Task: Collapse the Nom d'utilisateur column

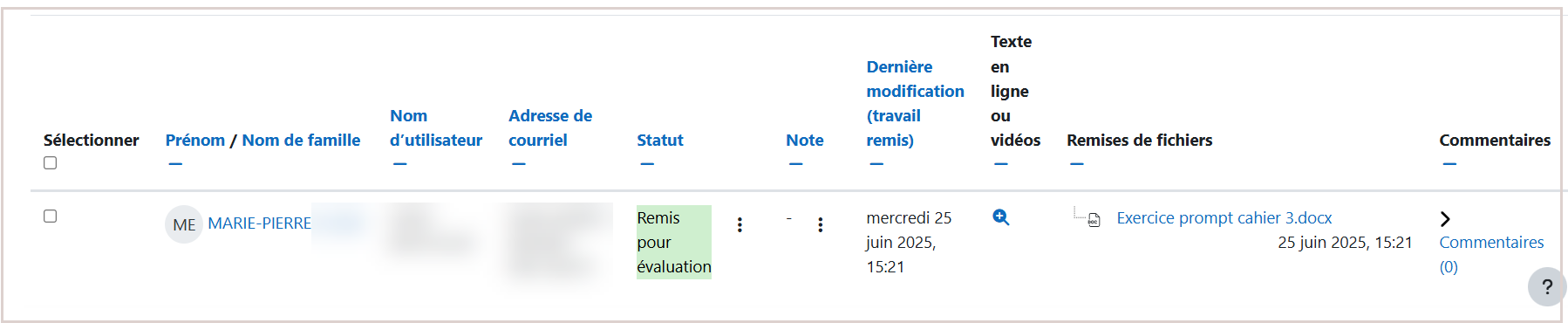Action: 399,164
